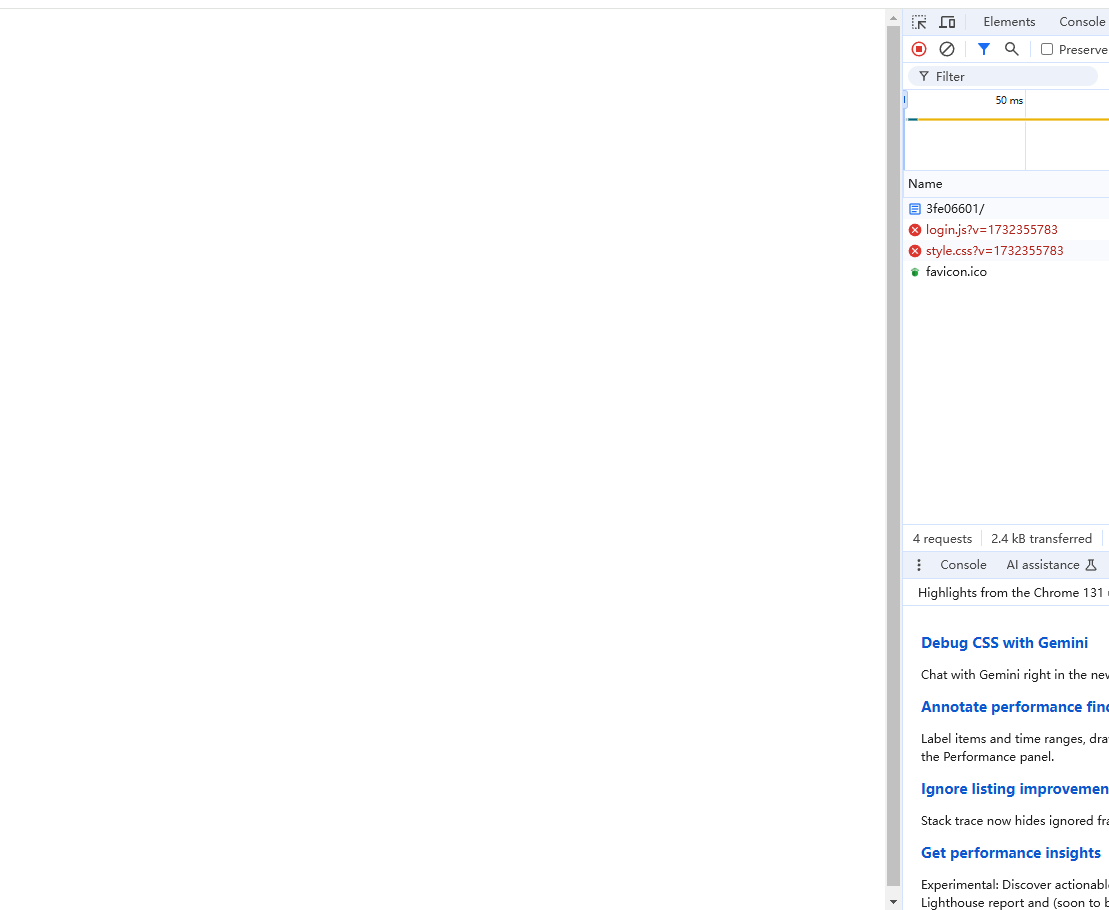Open the drawer three-dot menu

click(x=918, y=565)
